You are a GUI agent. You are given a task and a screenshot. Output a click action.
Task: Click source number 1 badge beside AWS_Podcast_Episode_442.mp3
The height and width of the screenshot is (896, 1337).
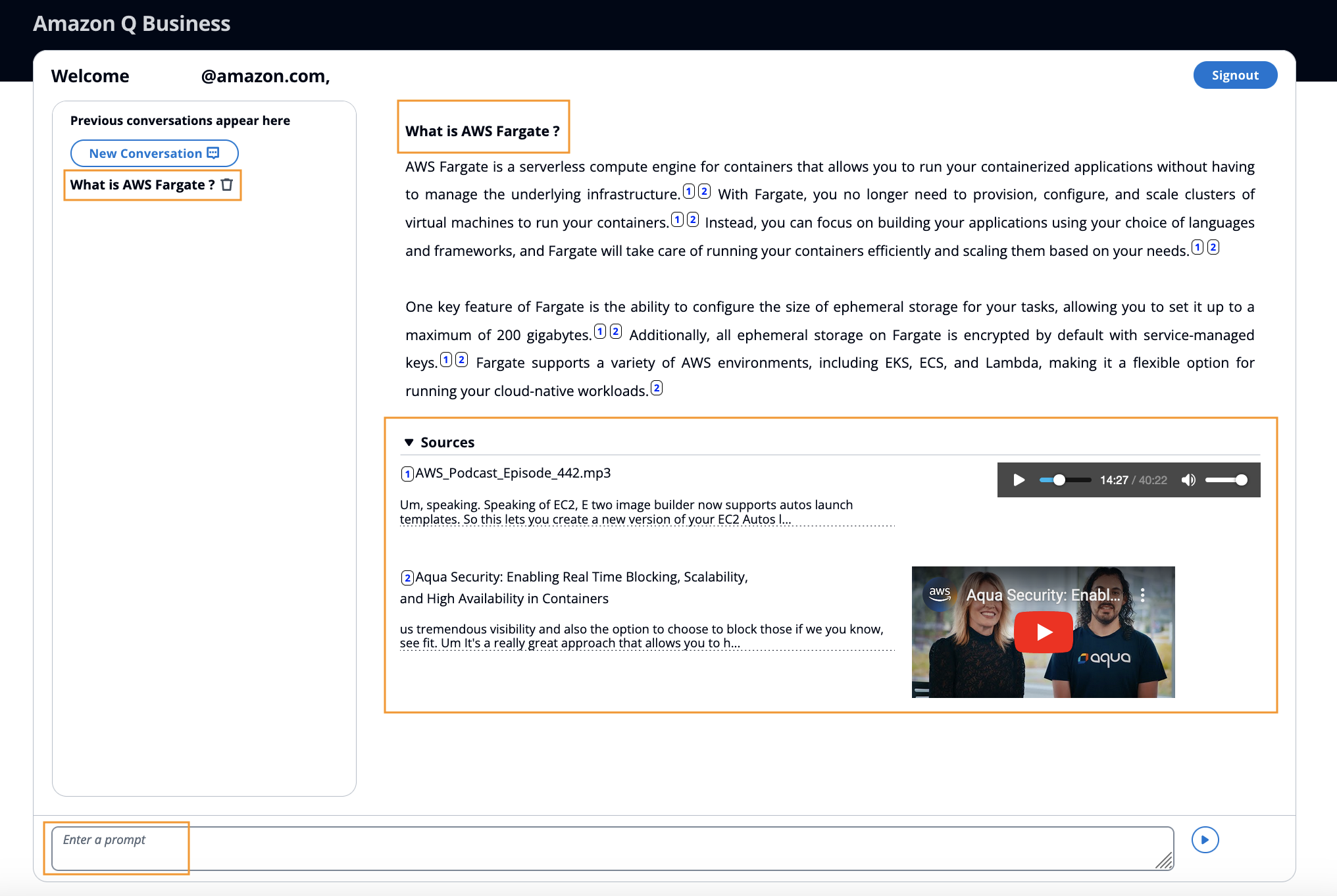click(x=407, y=474)
